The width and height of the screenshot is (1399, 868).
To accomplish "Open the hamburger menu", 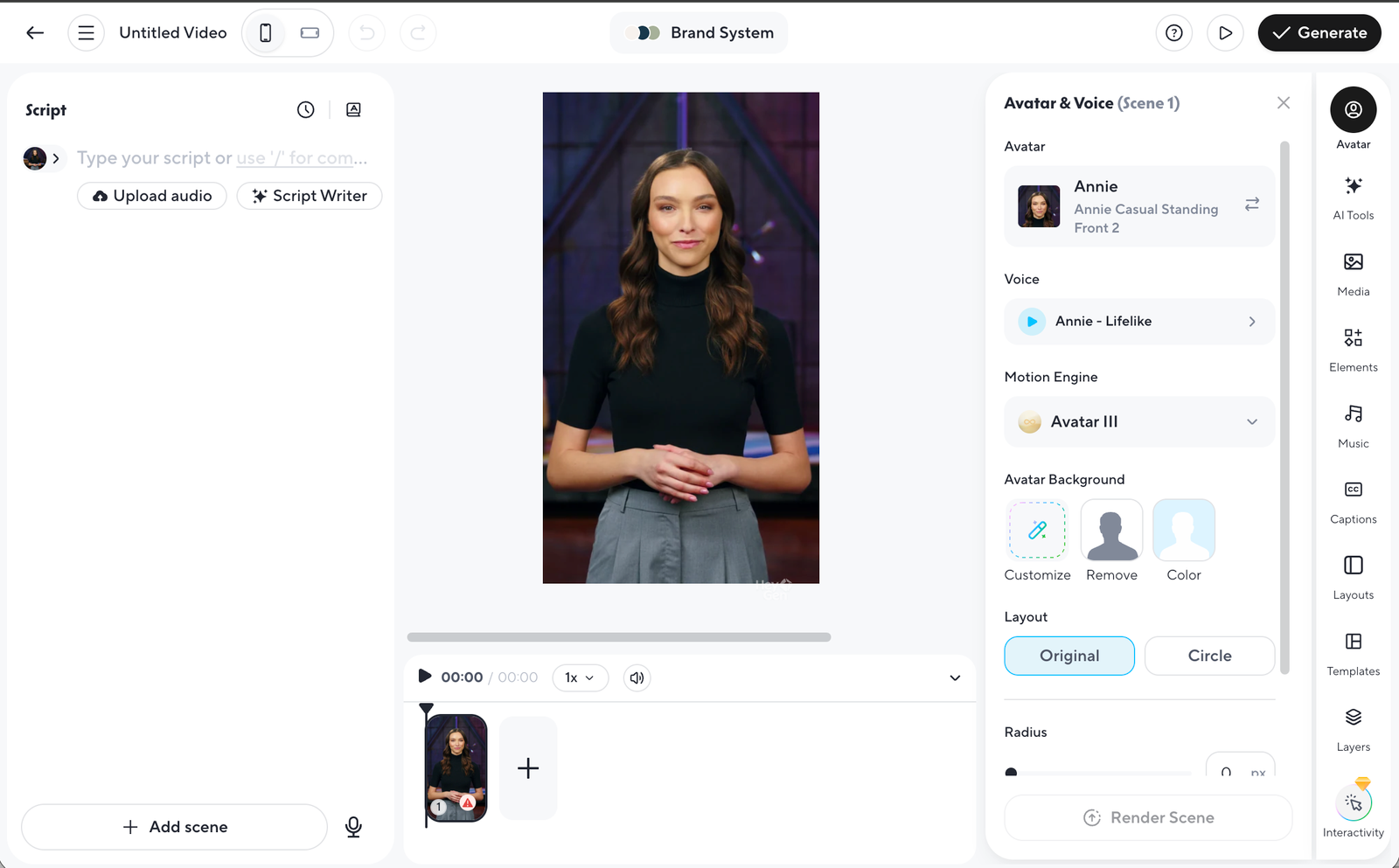I will [x=86, y=32].
